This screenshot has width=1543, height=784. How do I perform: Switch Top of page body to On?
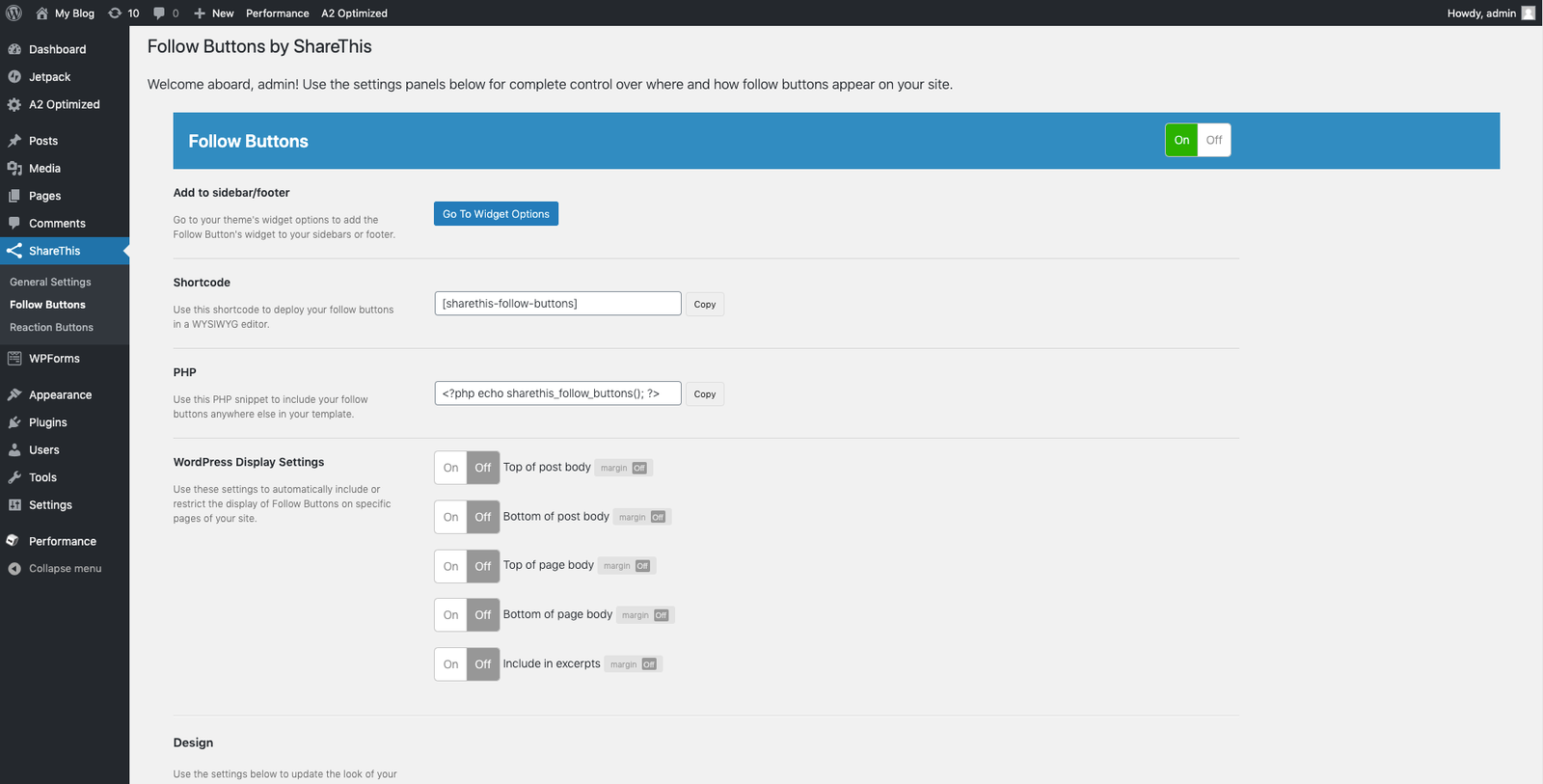click(x=450, y=566)
